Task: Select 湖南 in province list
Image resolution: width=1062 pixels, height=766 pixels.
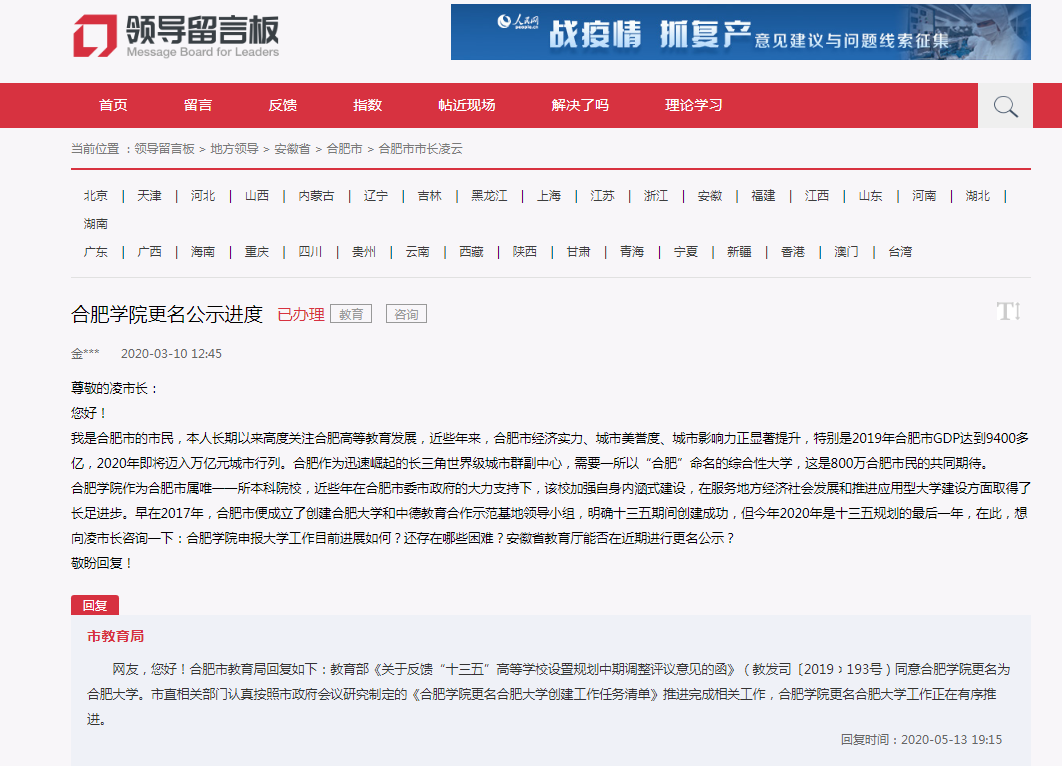Action: tap(95, 224)
